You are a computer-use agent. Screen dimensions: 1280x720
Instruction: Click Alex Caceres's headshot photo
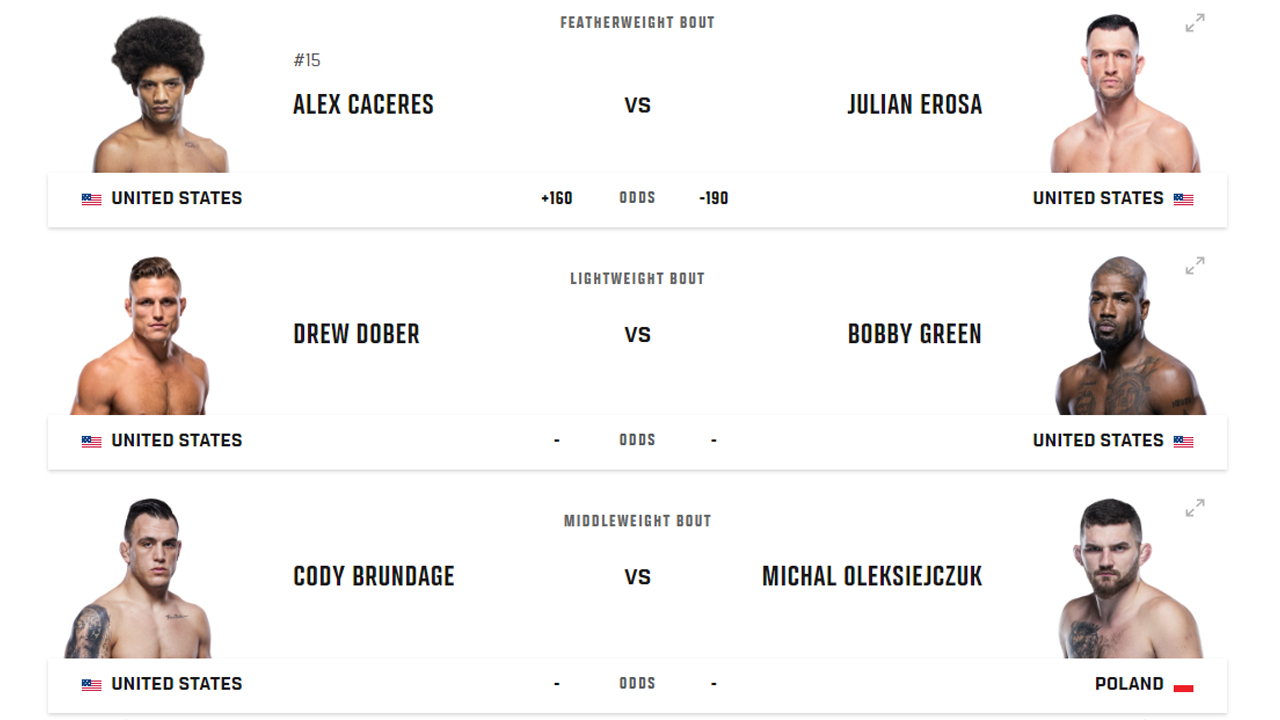click(x=160, y=95)
